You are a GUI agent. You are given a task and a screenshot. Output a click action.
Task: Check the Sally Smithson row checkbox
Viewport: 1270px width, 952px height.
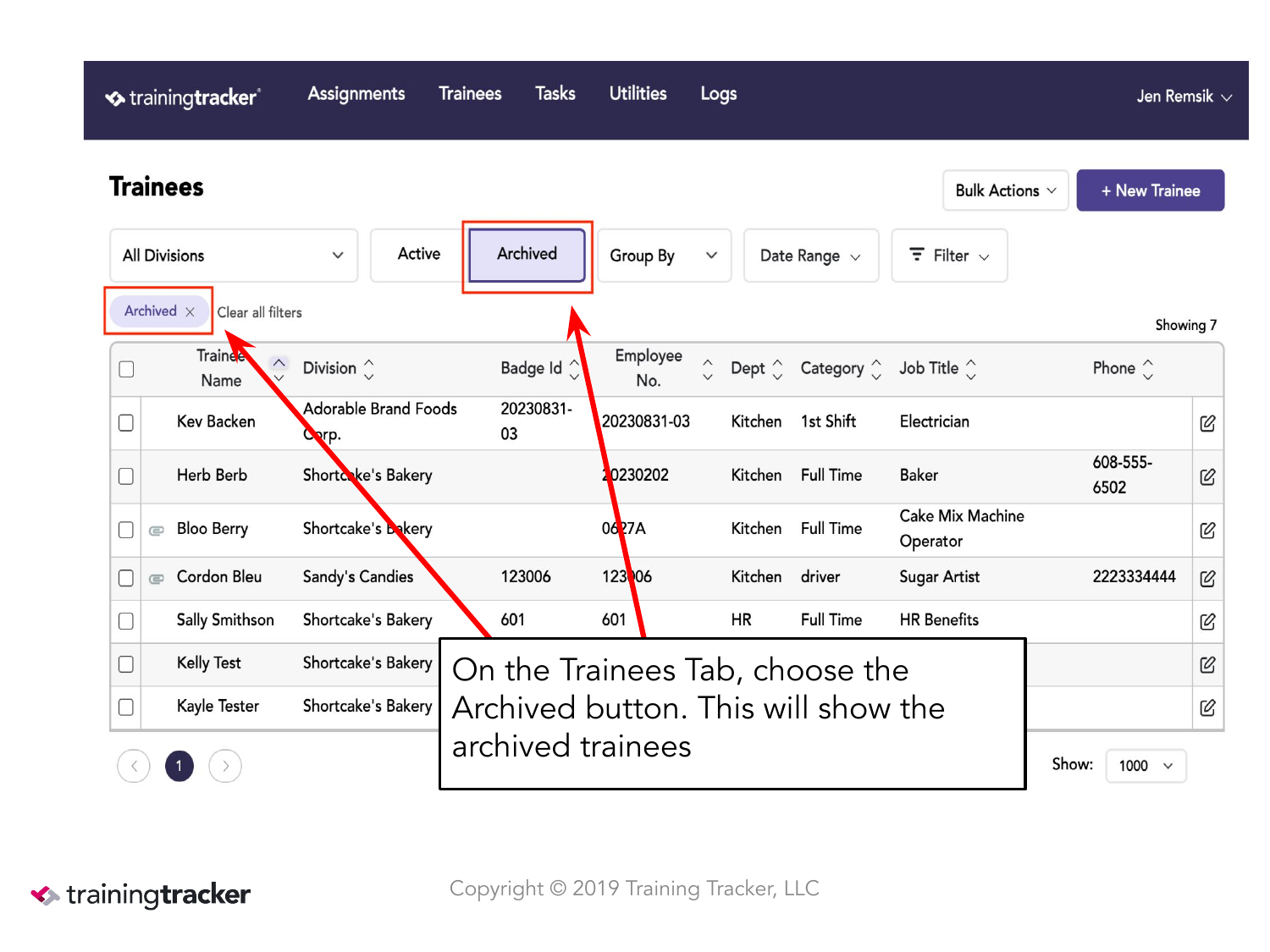(126, 621)
